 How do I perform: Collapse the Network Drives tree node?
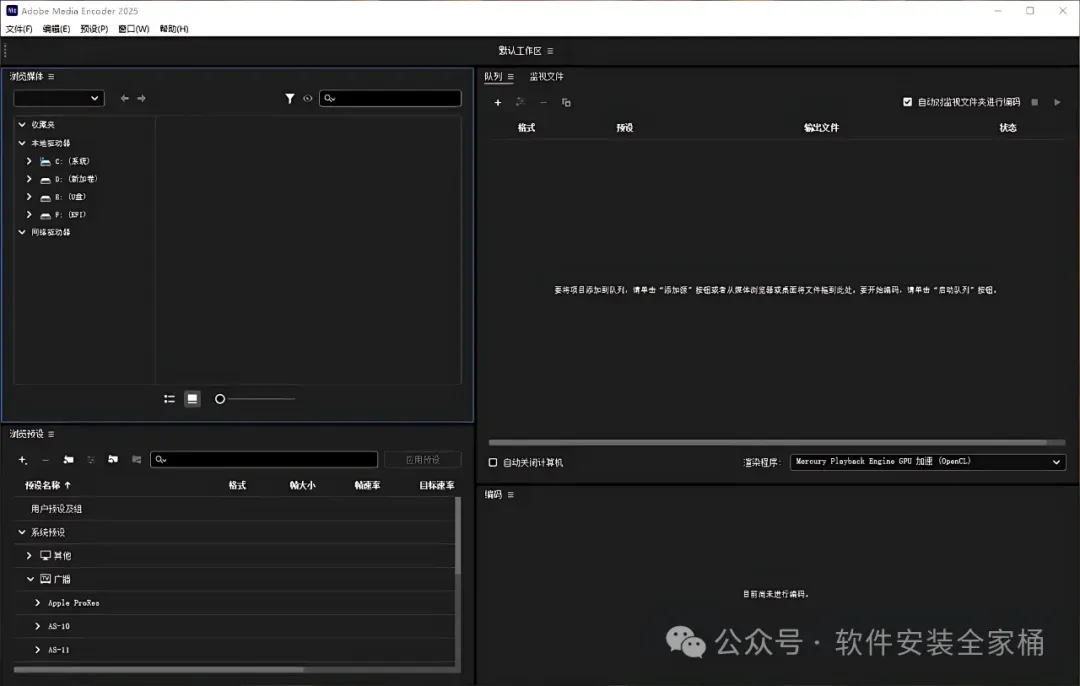(x=22, y=232)
